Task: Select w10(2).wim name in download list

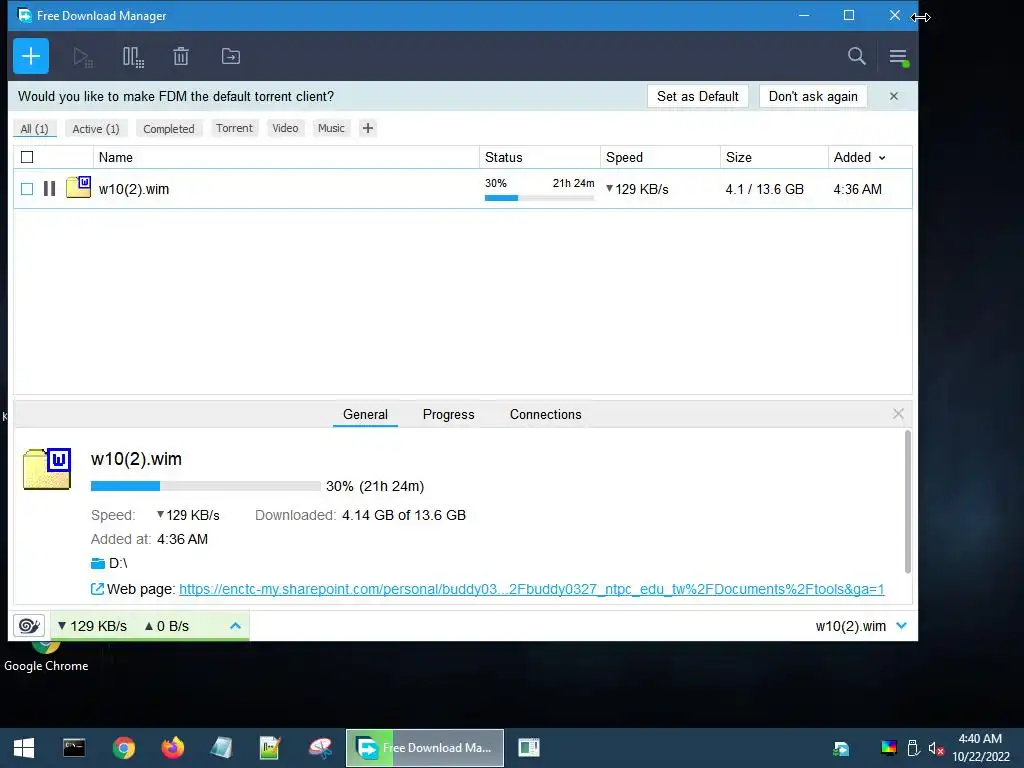Action: pyautogui.click(x=134, y=189)
